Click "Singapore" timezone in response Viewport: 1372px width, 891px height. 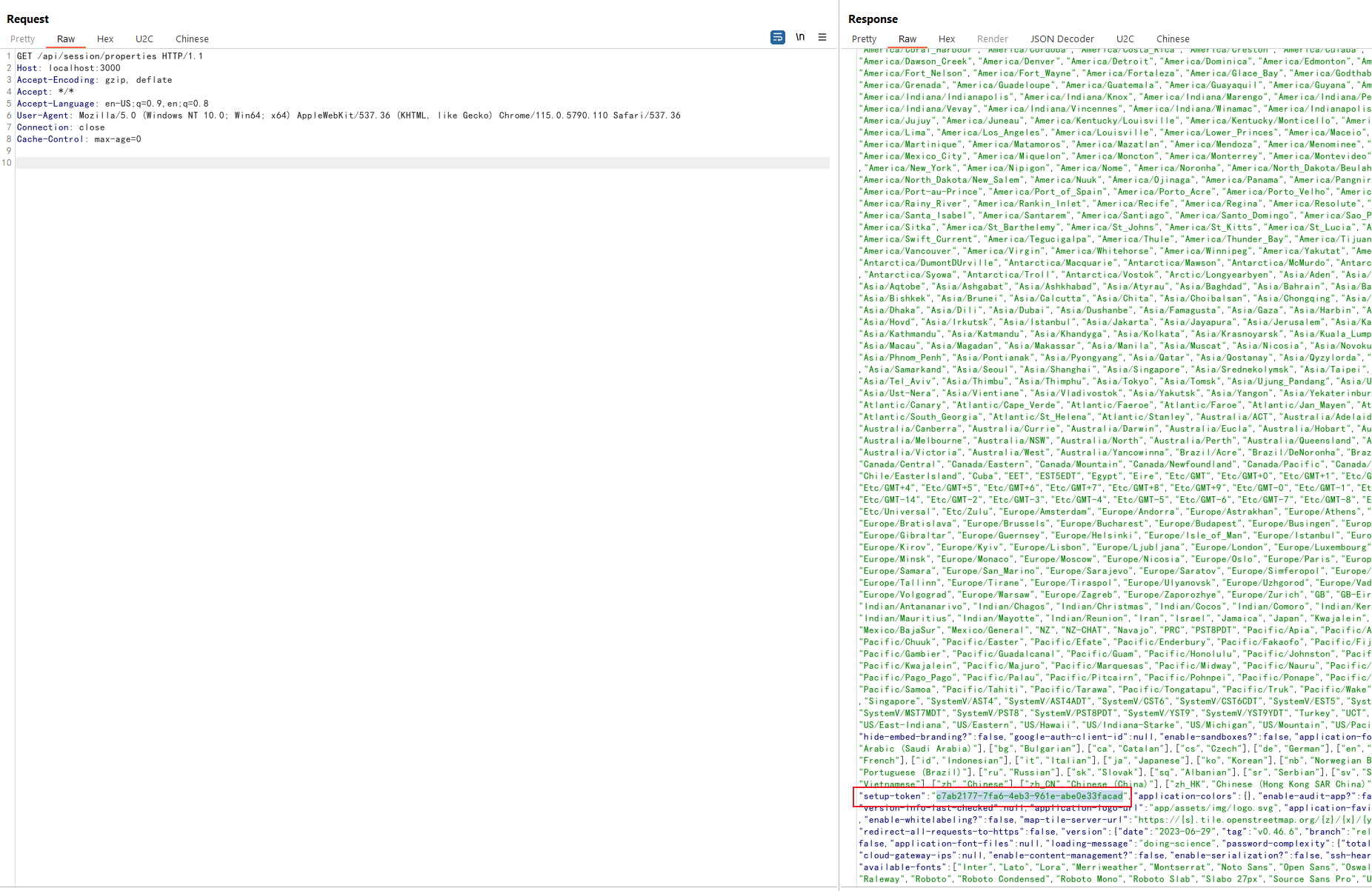(893, 701)
